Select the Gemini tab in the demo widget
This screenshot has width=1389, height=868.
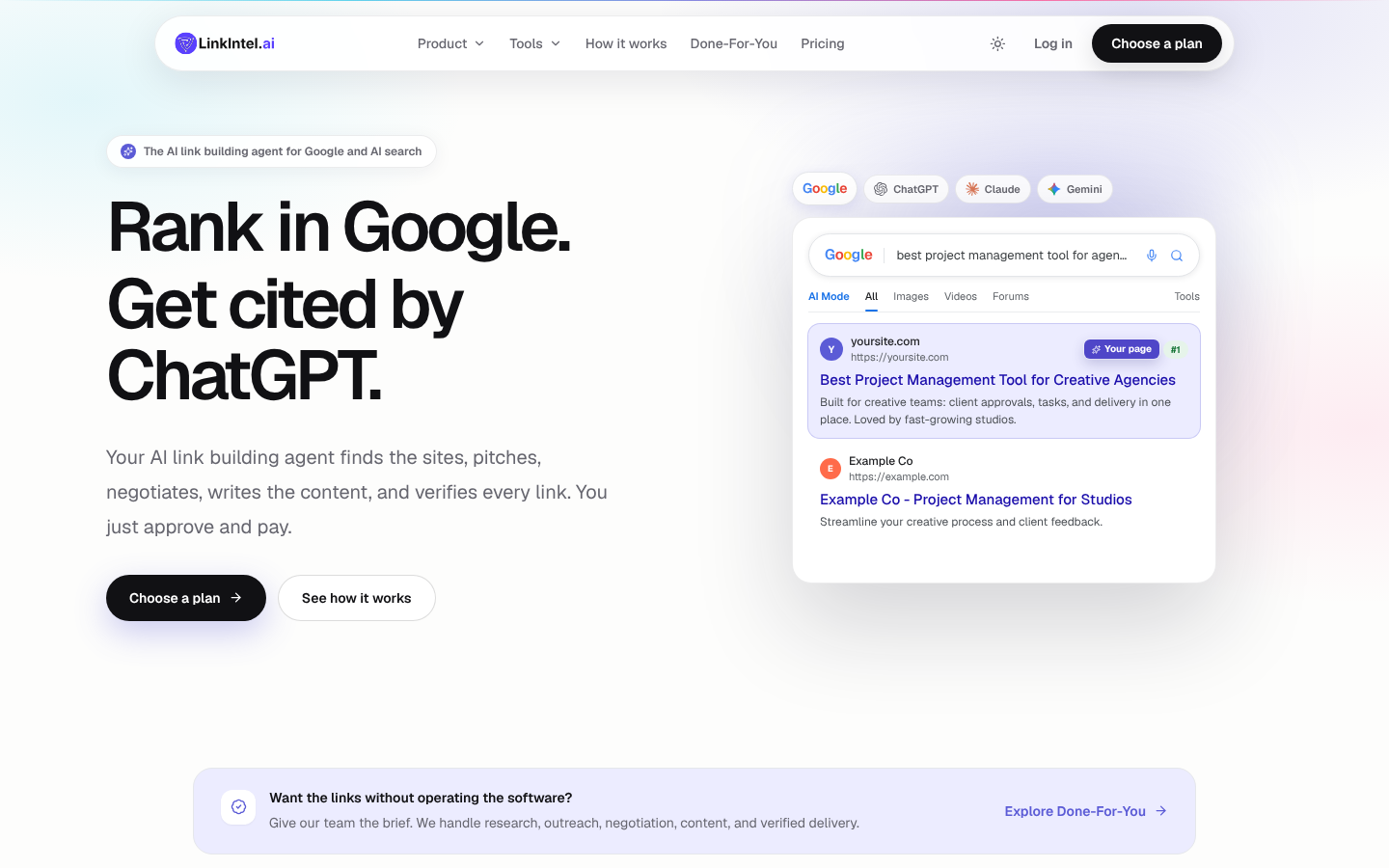click(x=1075, y=189)
